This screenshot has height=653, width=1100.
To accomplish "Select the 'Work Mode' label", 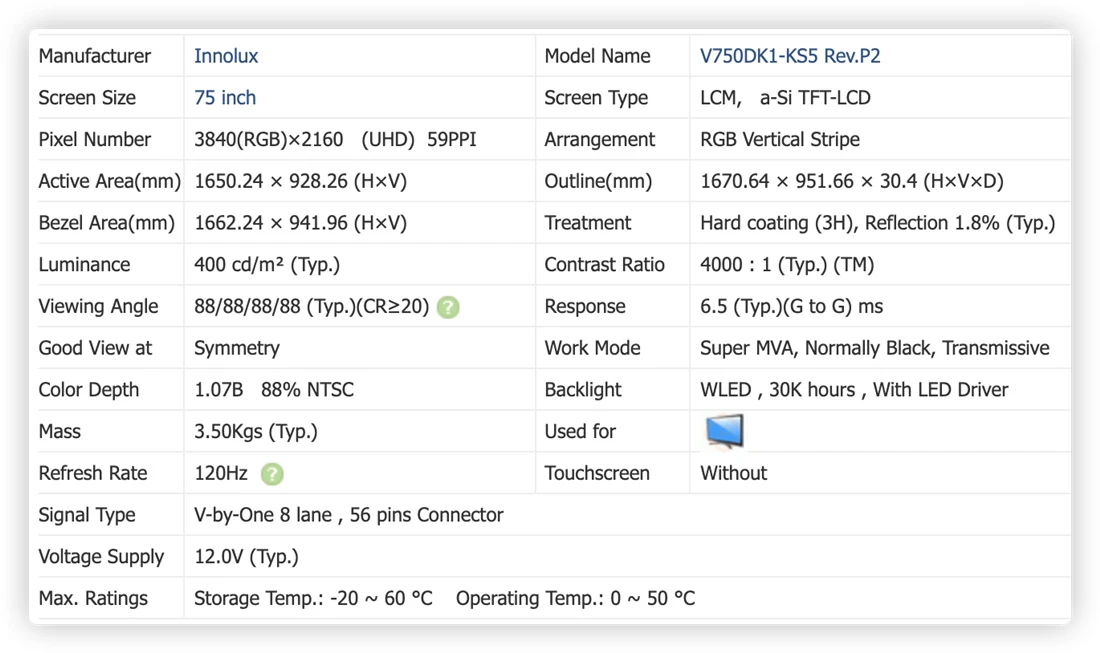I will (x=592, y=348).
